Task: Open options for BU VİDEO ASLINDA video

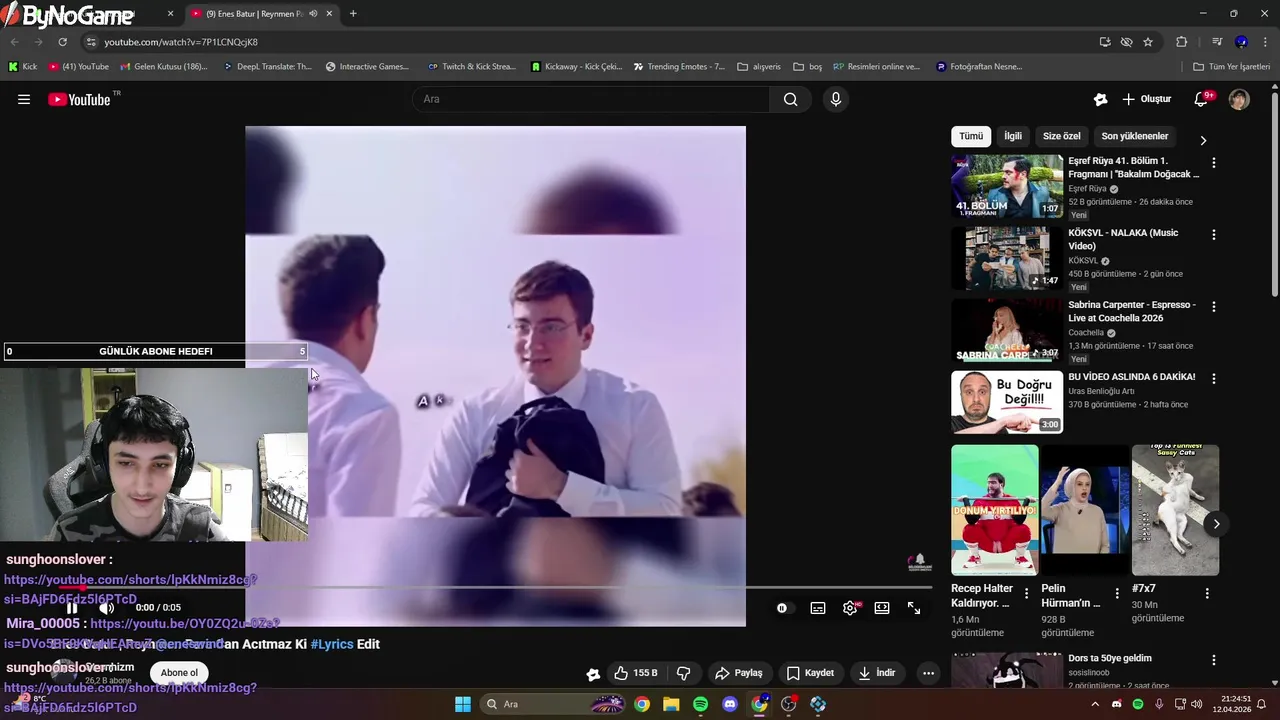Action: tap(1214, 379)
